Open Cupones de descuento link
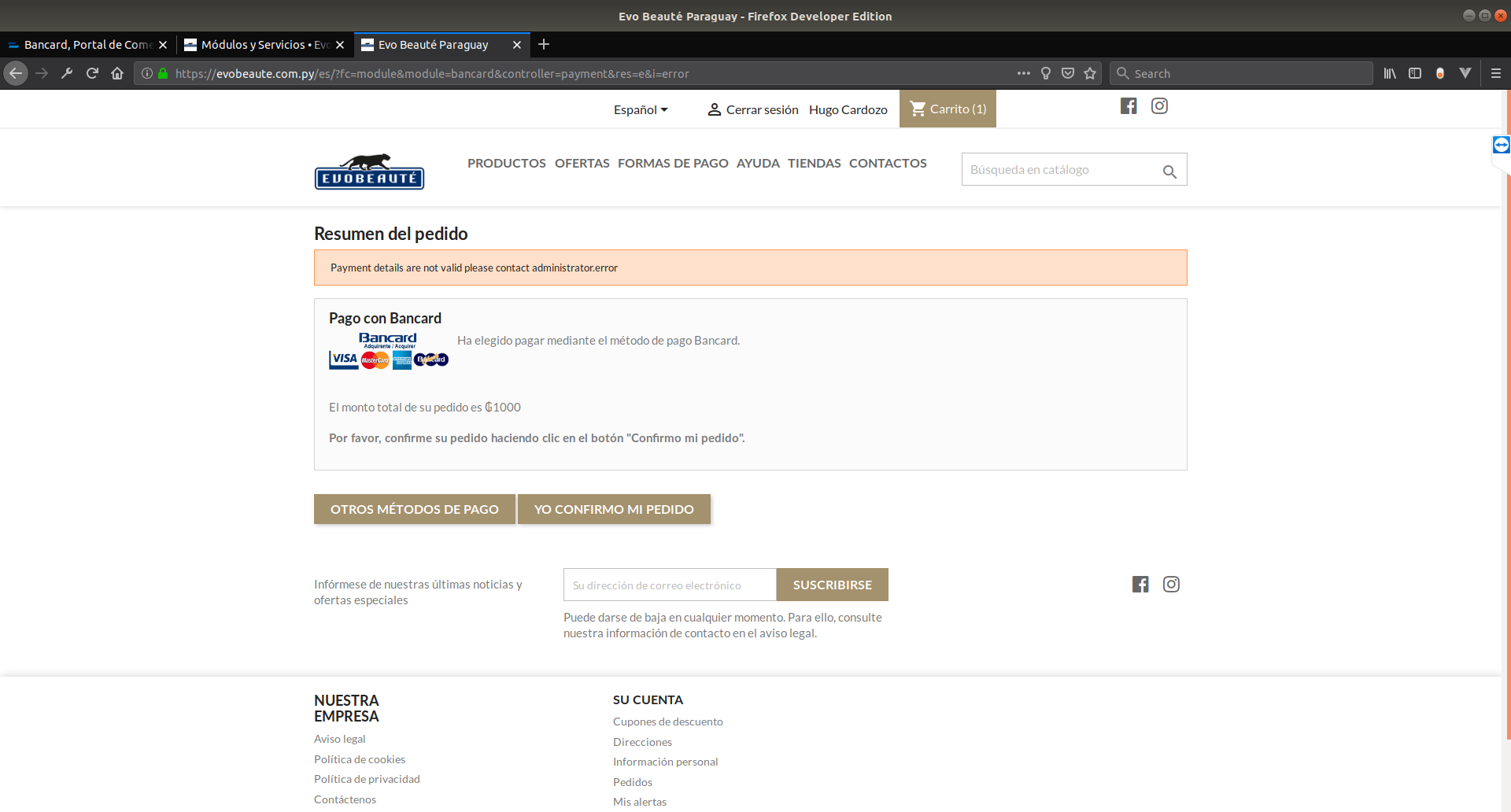 [x=668, y=722]
